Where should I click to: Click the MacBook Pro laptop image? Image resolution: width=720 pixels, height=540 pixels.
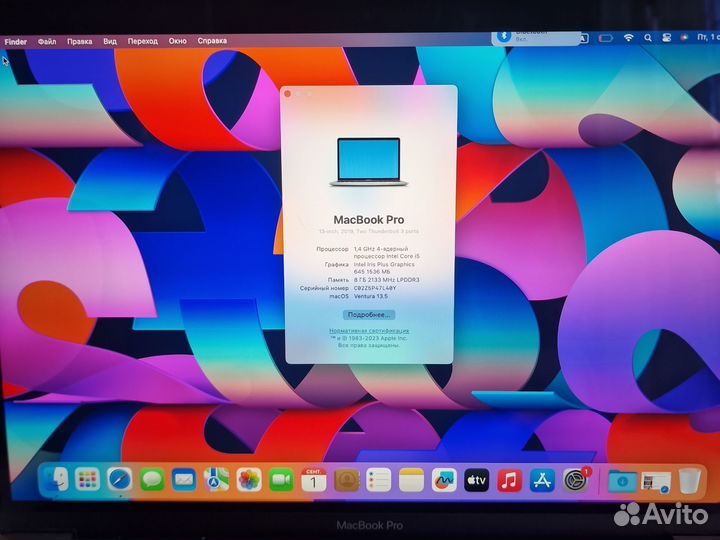pyautogui.click(x=369, y=162)
